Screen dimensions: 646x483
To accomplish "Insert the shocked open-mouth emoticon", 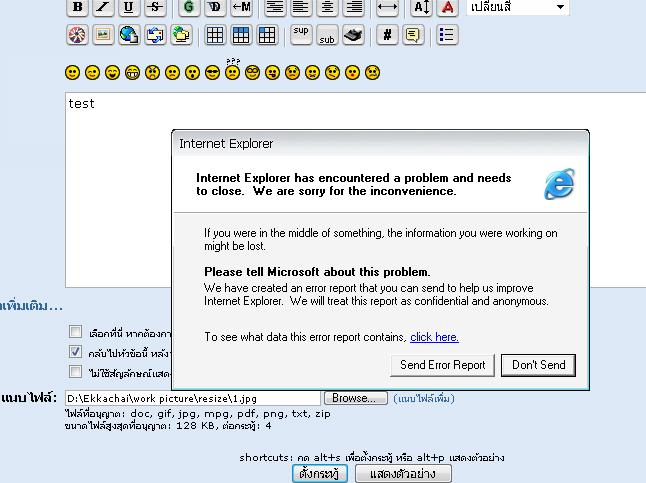I will (192, 73).
